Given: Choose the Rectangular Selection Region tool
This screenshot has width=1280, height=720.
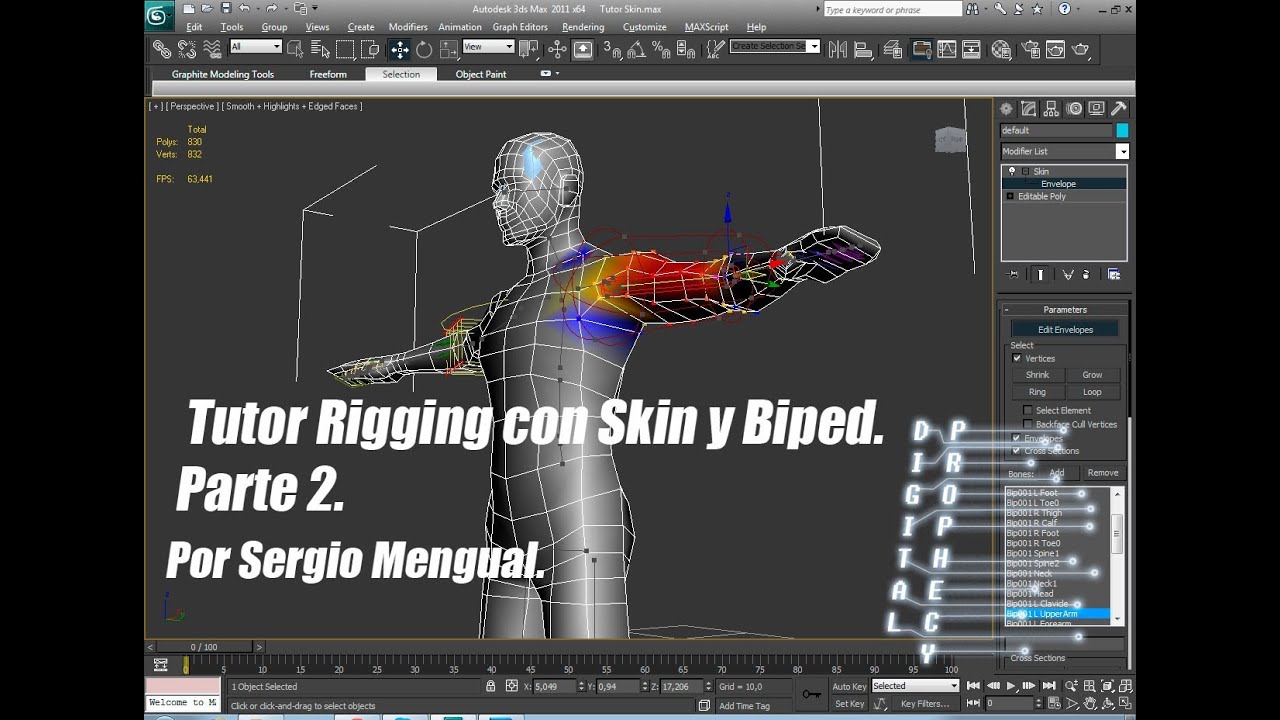Looking at the screenshot, I should click(345, 49).
